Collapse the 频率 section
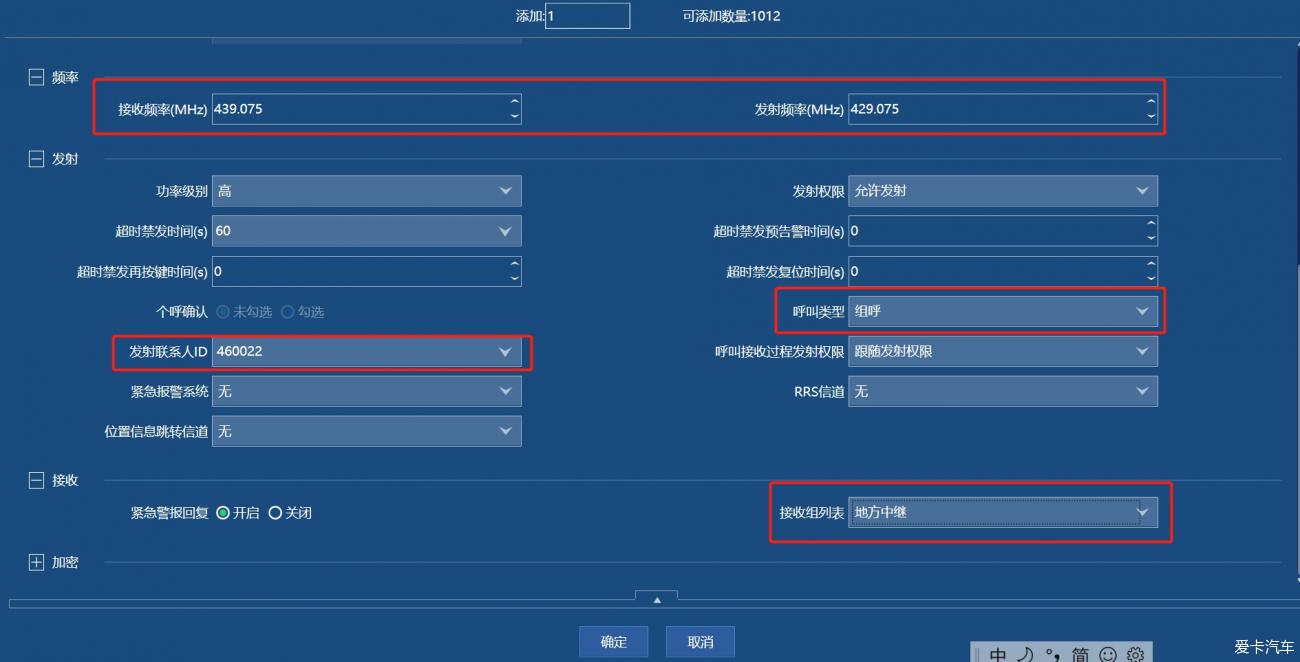Viewport: 1300px width, 662px height. [x=36, y=77]
